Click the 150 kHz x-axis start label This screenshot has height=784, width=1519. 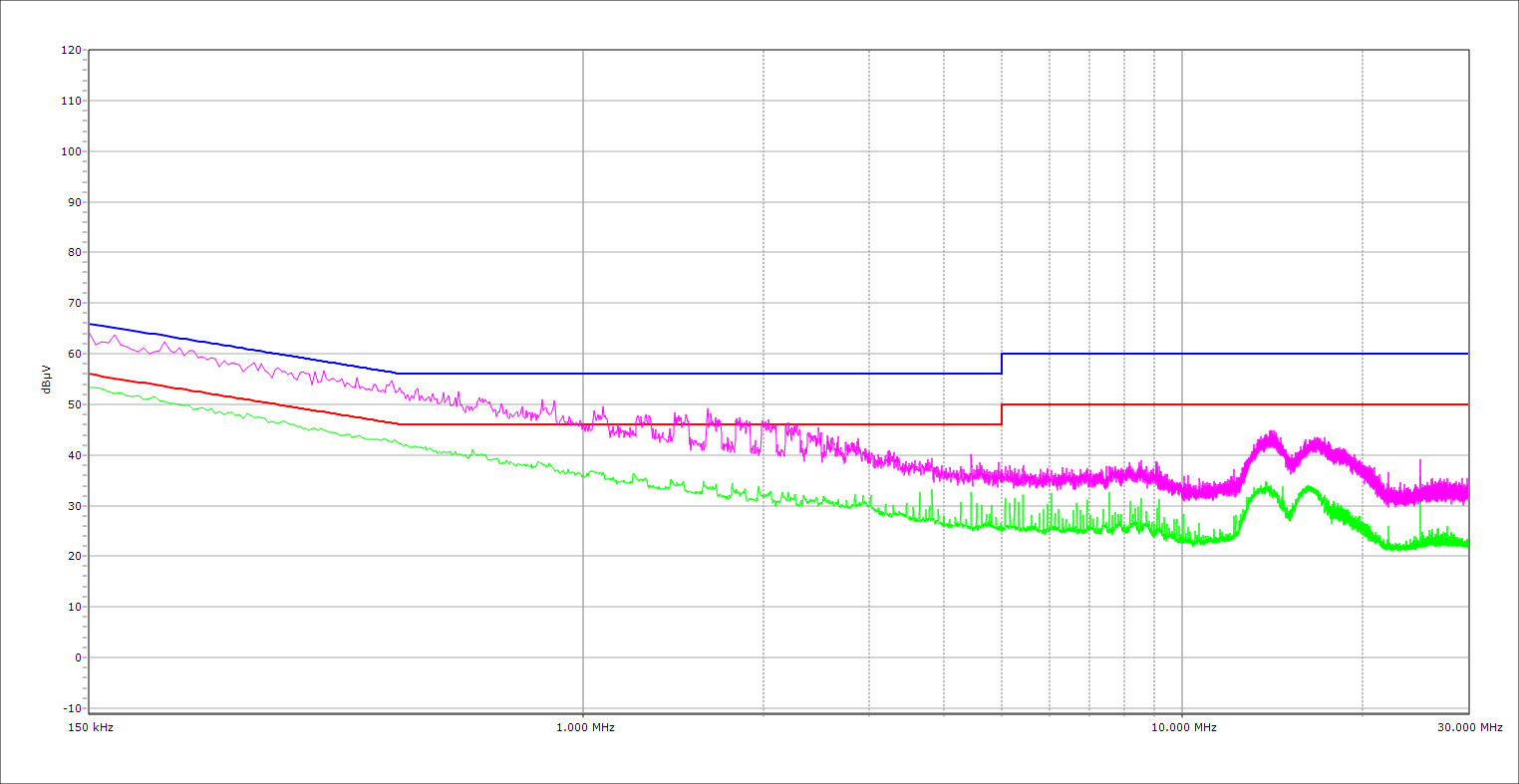point(93,727)
